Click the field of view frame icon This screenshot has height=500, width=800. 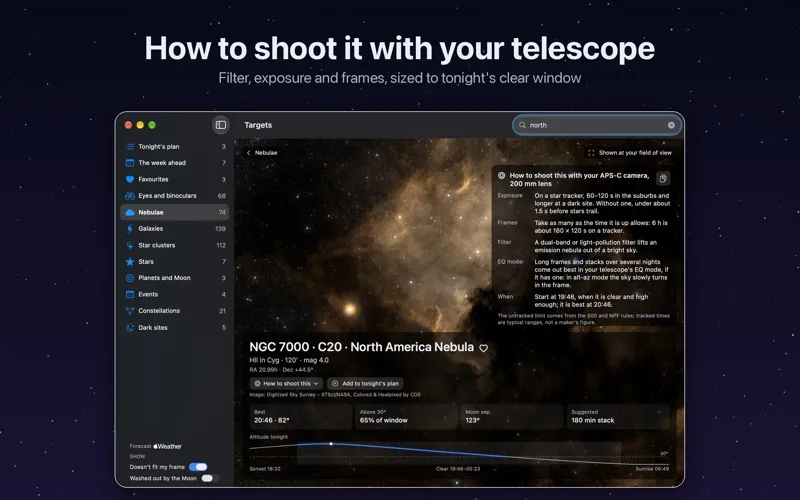point(591,153)
